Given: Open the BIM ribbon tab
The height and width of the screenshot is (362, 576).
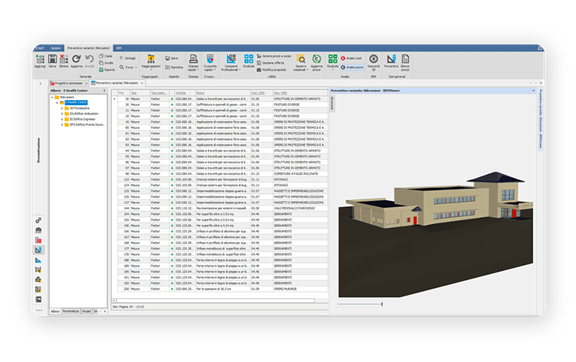Looking at the screenshot, I should coord(119,48).
